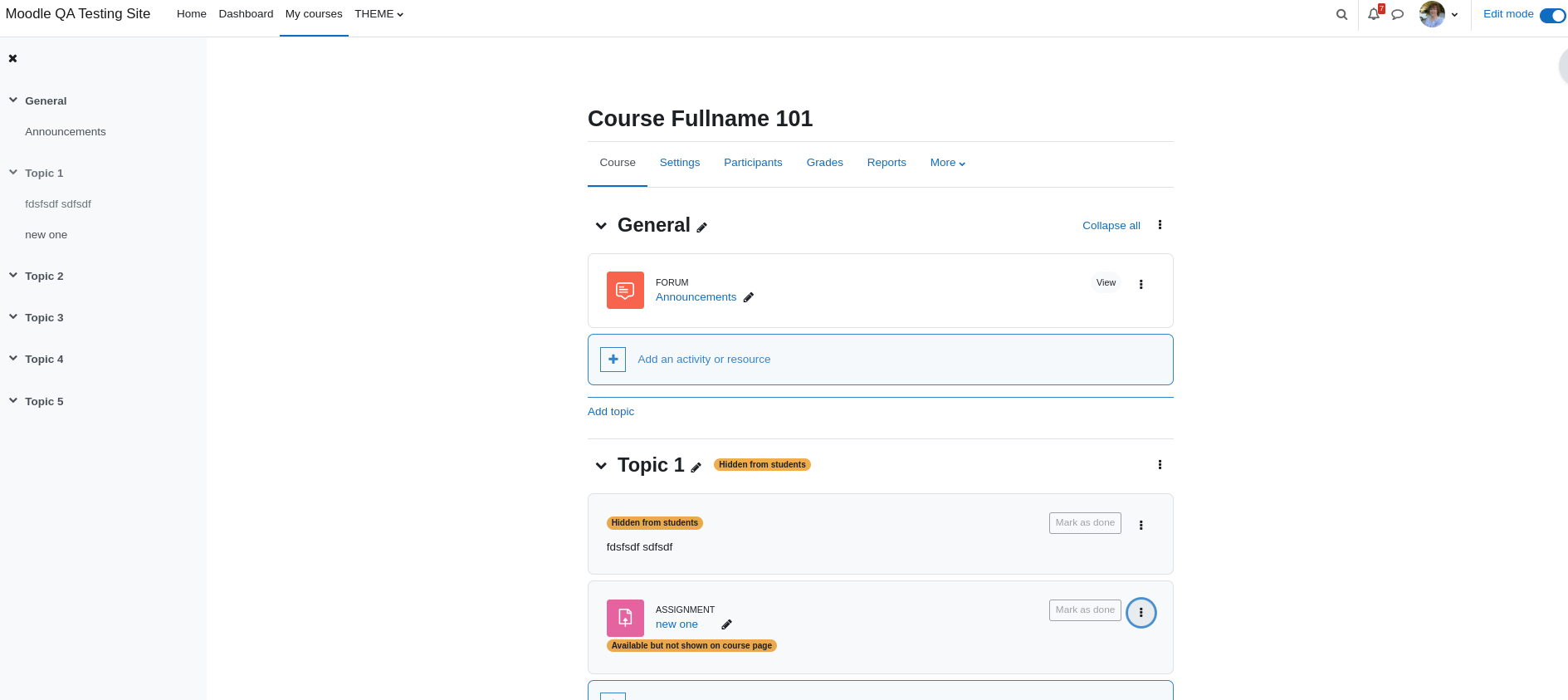Select Announcements in course index
The image size is (1568, 700).
tap(66, 132)
